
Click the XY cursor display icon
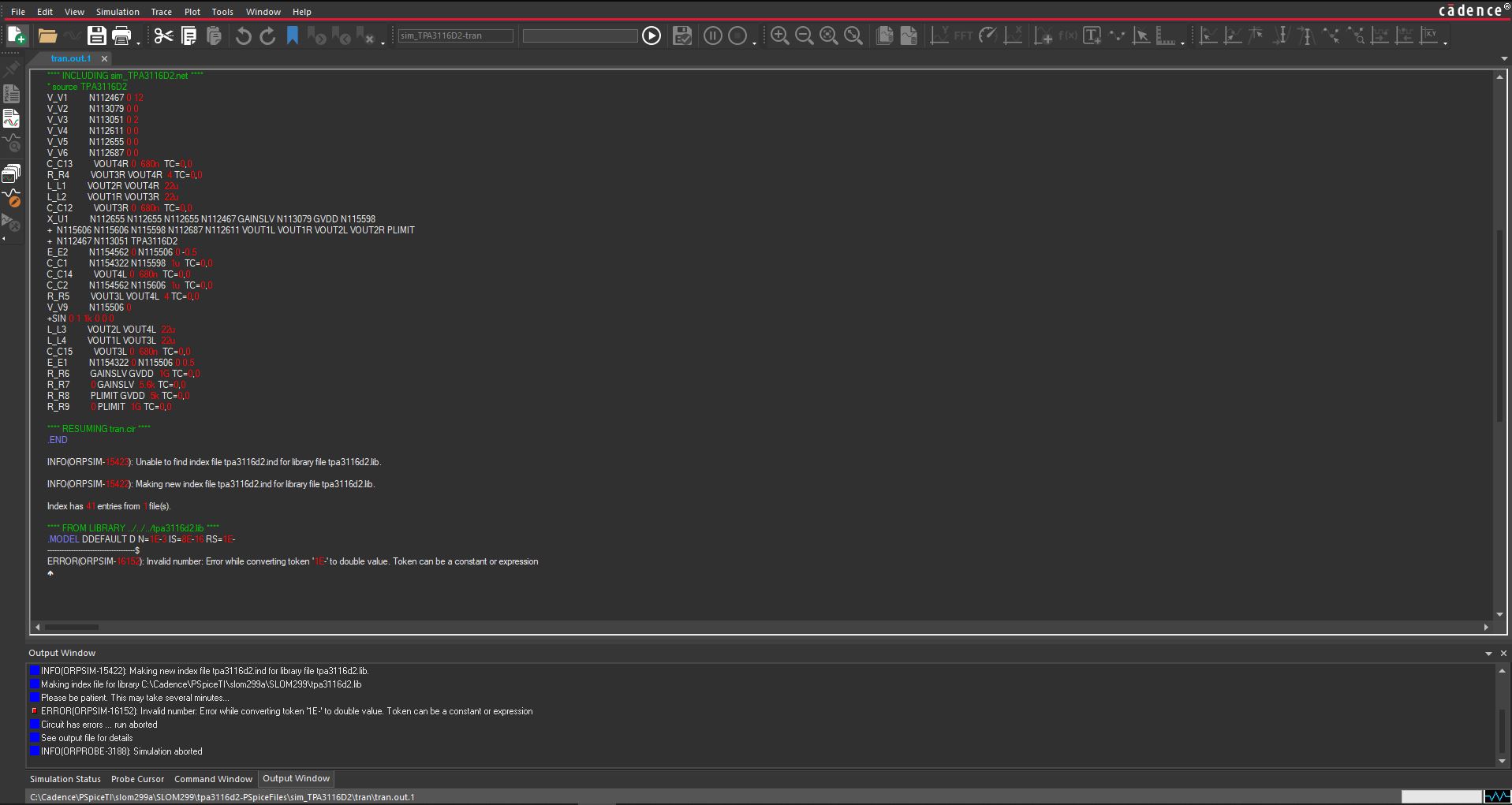[x=1428, y=35]
